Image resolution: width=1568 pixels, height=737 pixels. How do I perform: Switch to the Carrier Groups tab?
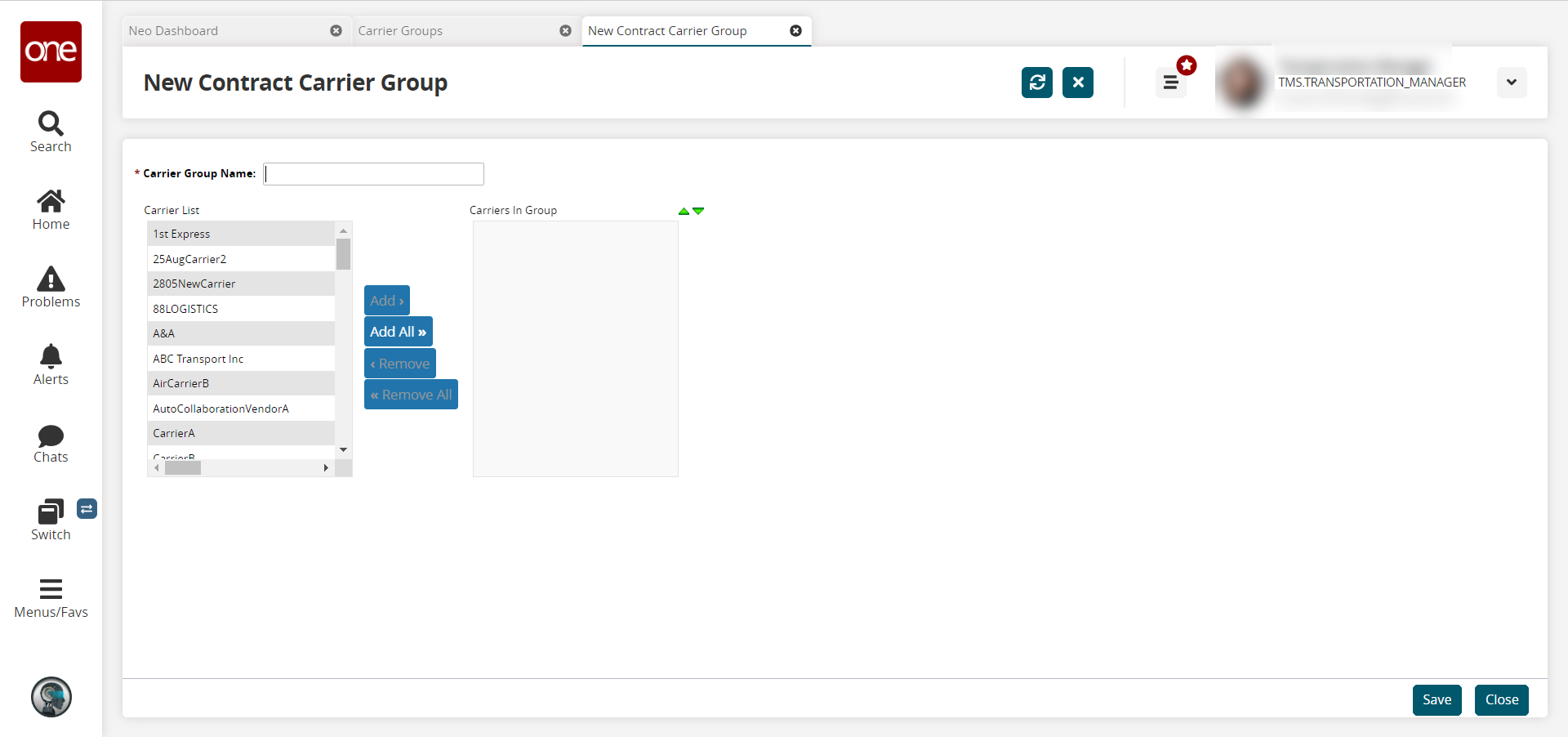[x=400, y=31]
